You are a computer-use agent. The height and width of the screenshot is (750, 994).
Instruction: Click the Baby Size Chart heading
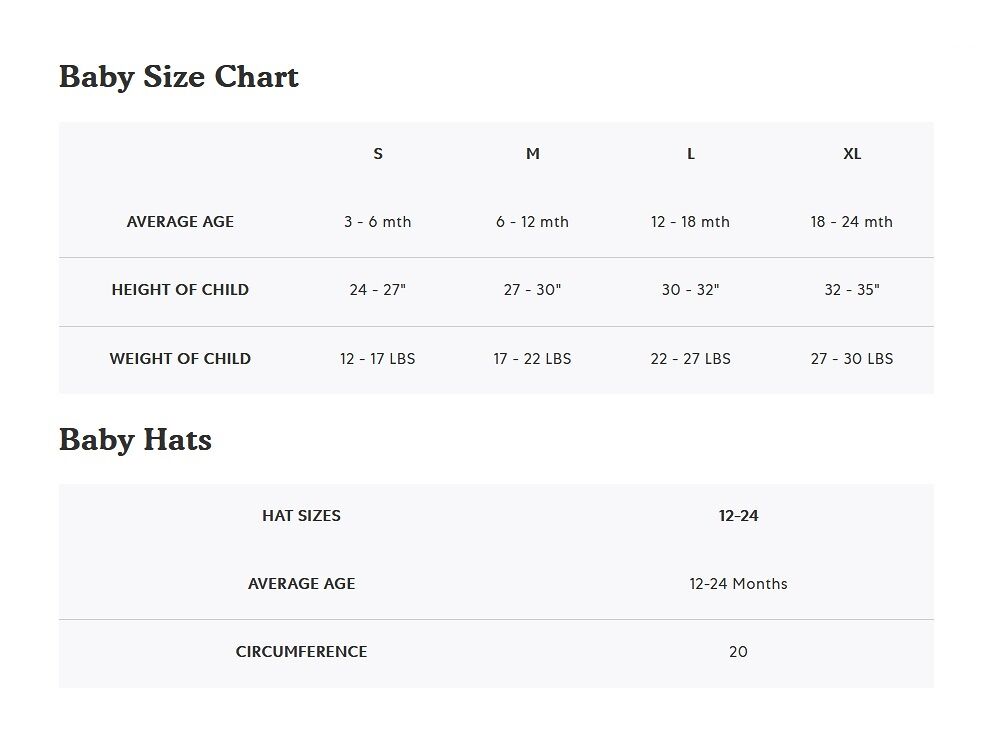179,77
